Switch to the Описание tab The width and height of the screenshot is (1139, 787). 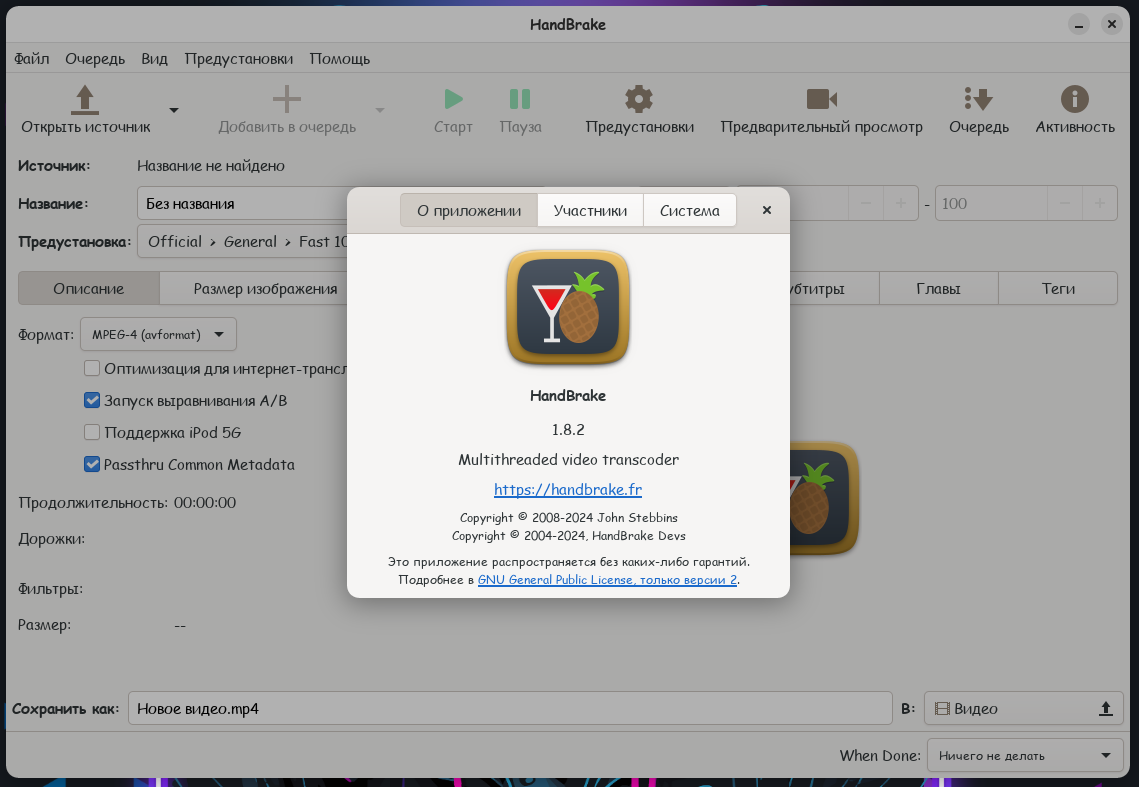[x=89, y=288]
